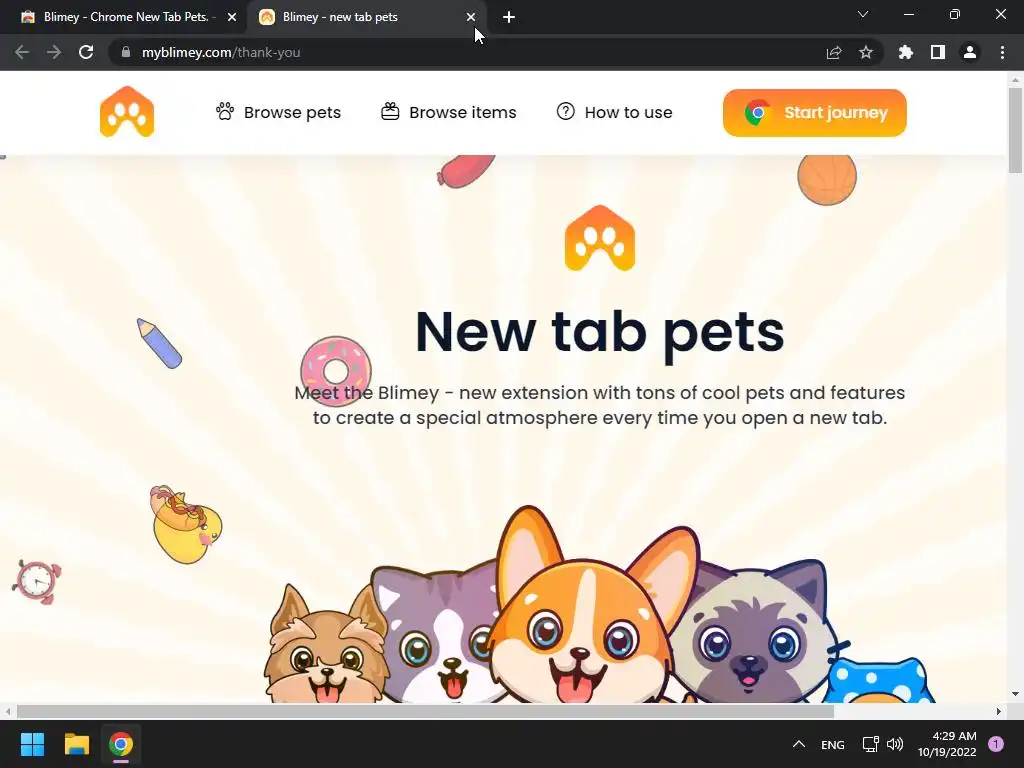Open Browse pets menu link
Viewport: 1024px width, 768px height.
pos(278,112)
